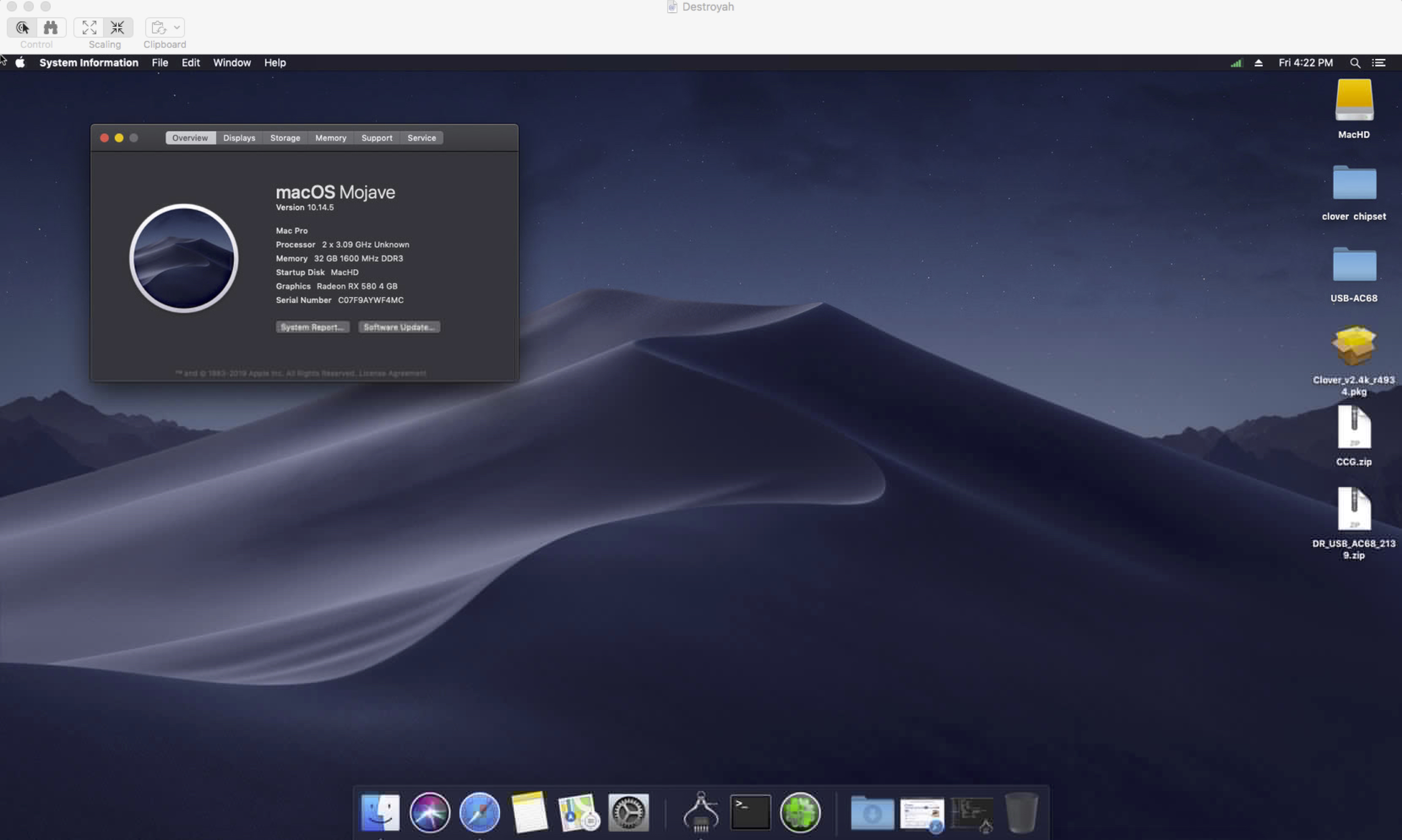Close the About This Mac window

point(104,137)
